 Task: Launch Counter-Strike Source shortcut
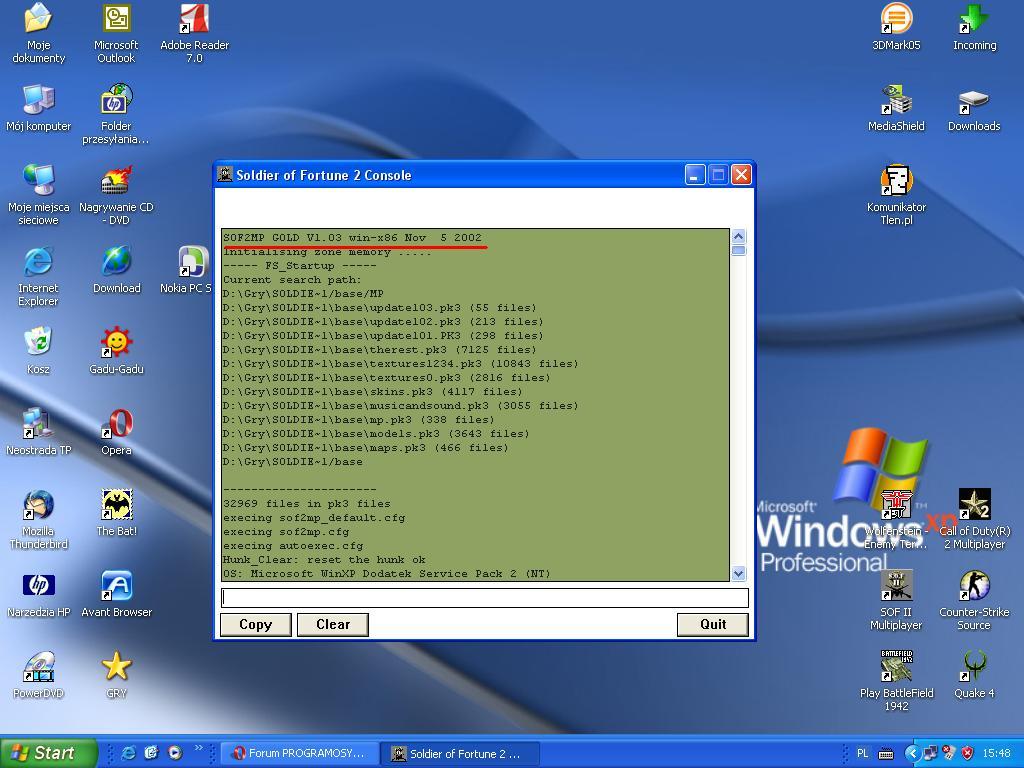pyautogui.click(x=974, y=600)
